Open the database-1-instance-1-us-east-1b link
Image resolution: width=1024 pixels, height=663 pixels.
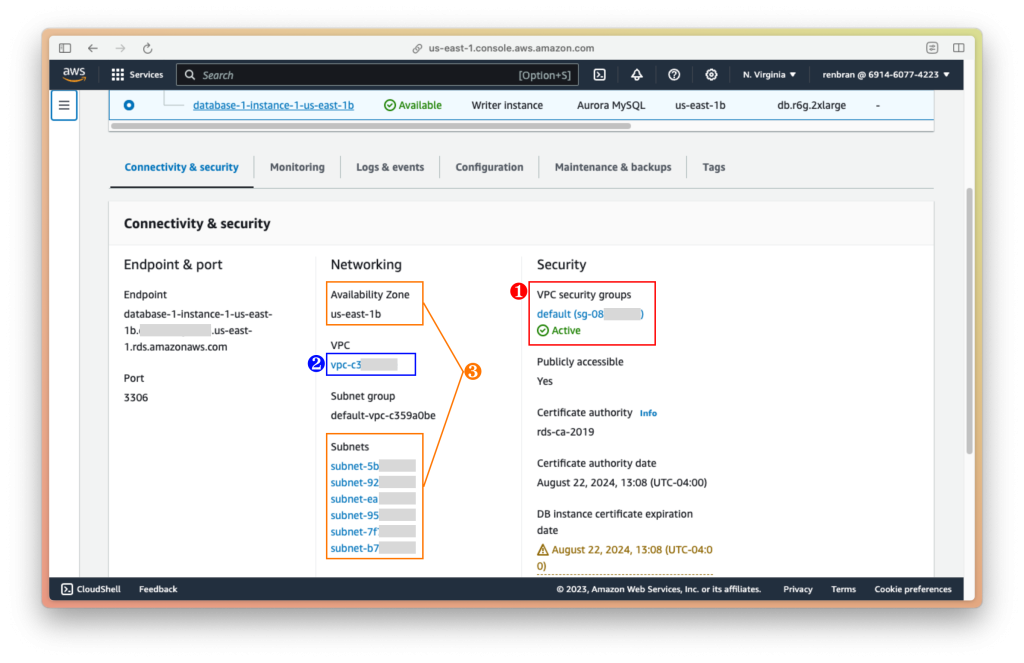point(273,105)
